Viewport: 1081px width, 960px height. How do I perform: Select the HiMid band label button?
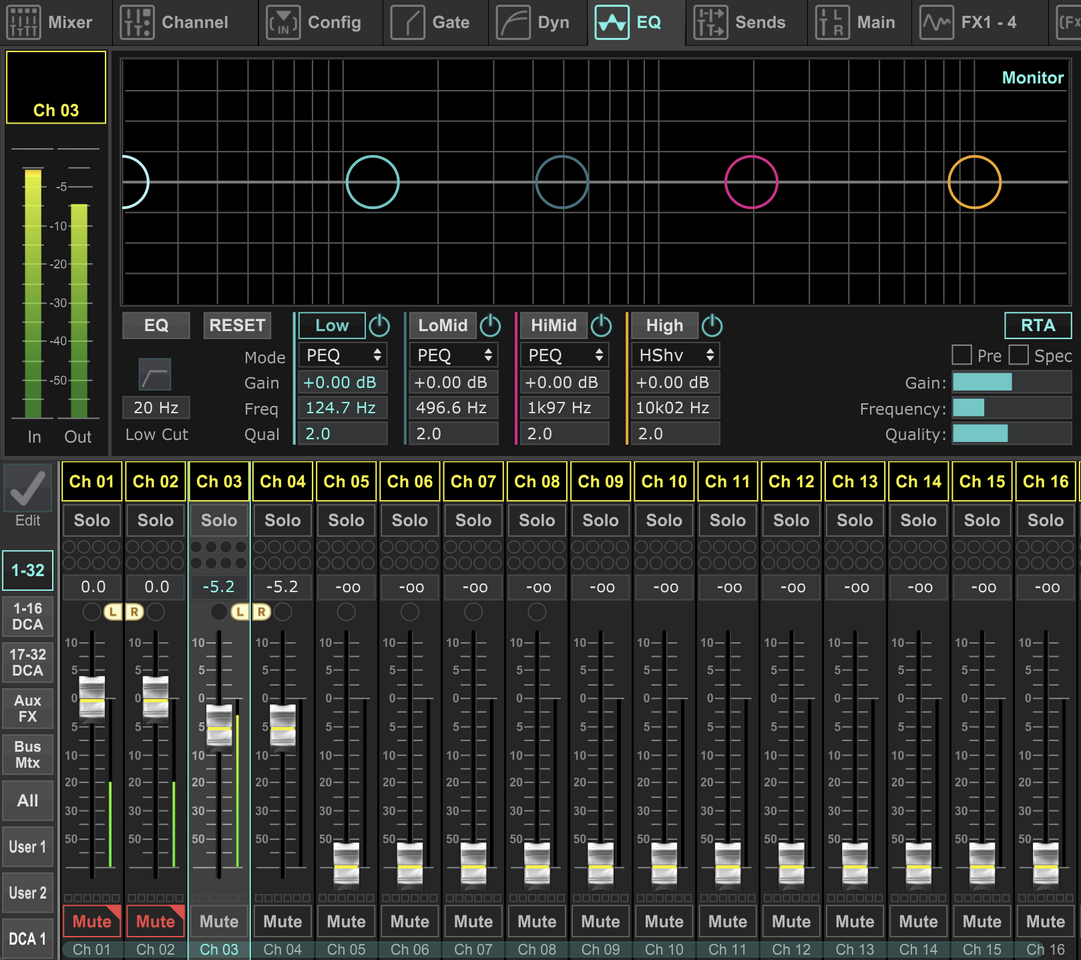coord(554,326)
